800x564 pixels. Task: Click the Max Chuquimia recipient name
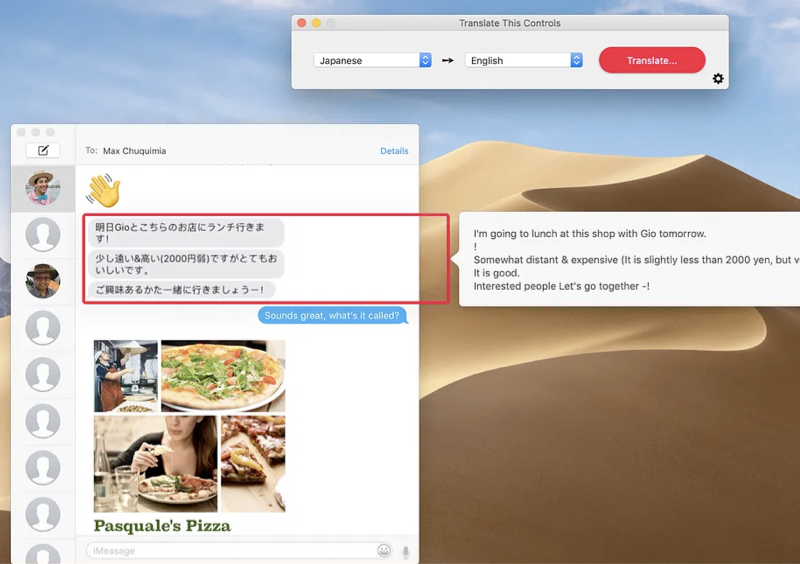135,151
